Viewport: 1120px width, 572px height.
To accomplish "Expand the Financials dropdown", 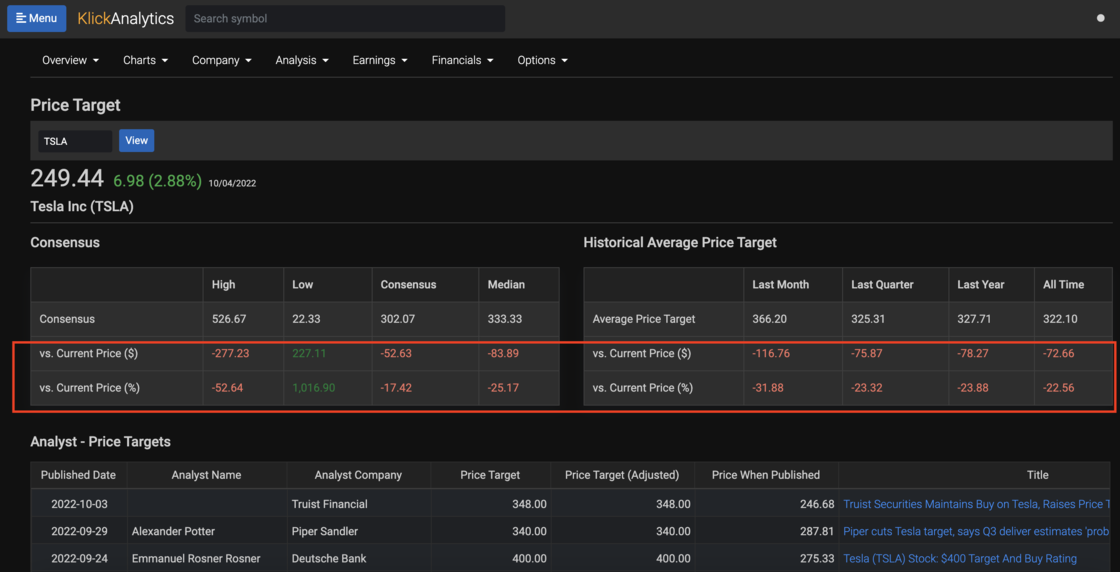I will [463, 61].
